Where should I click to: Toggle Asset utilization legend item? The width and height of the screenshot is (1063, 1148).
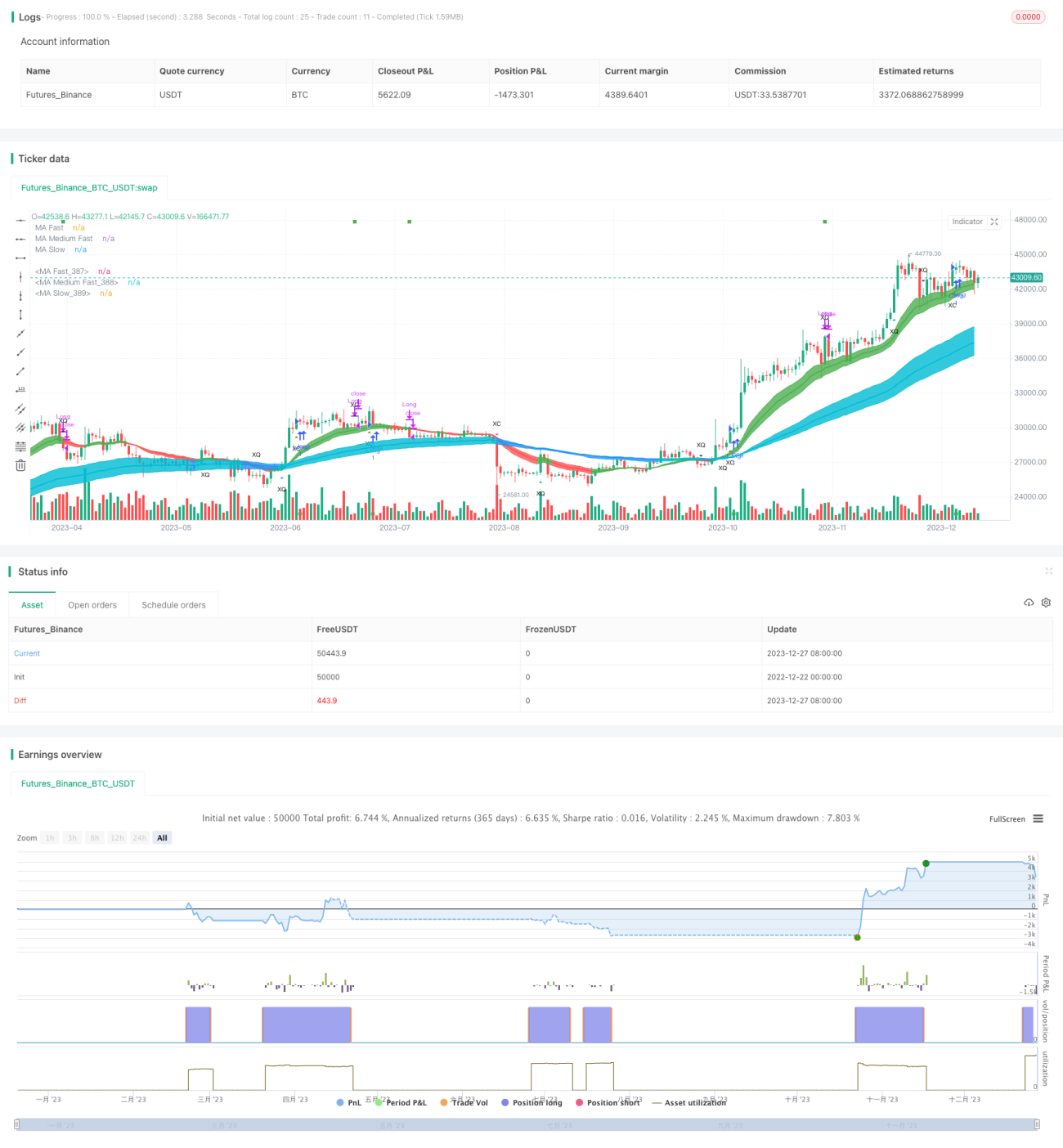(x=688, y=1102)
